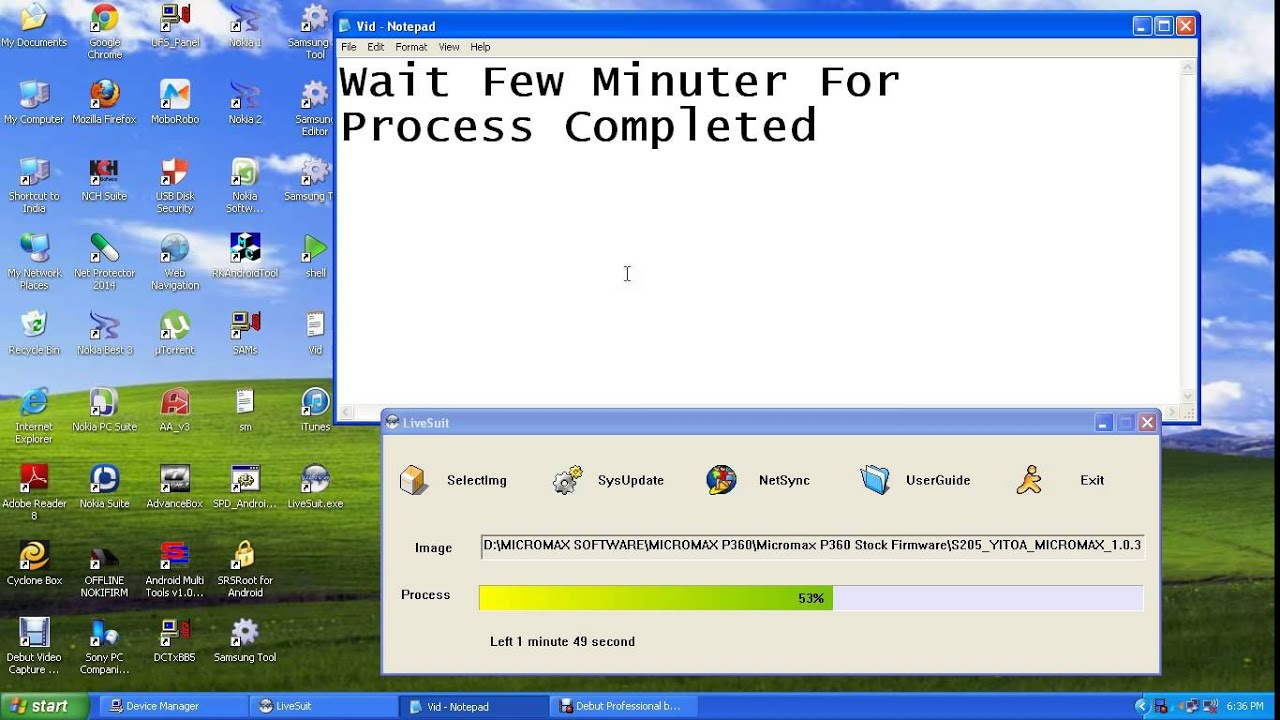This screenshot has height=720, width=1280.
Task: Select the shell desktop shortcut
Action: pyautogui.click(x=315, y=256)
